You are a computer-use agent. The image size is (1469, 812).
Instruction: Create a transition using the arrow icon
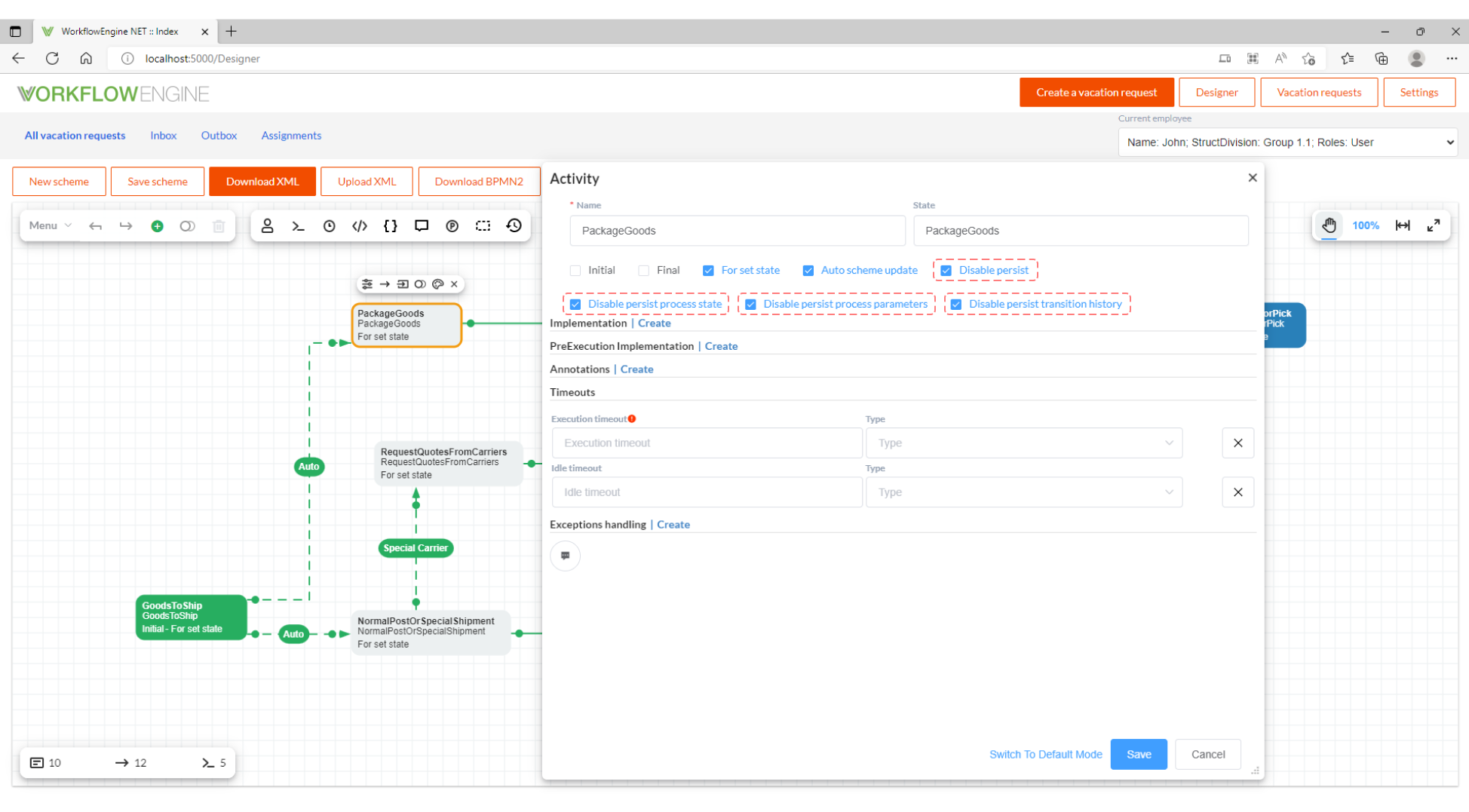click(385, 284)
